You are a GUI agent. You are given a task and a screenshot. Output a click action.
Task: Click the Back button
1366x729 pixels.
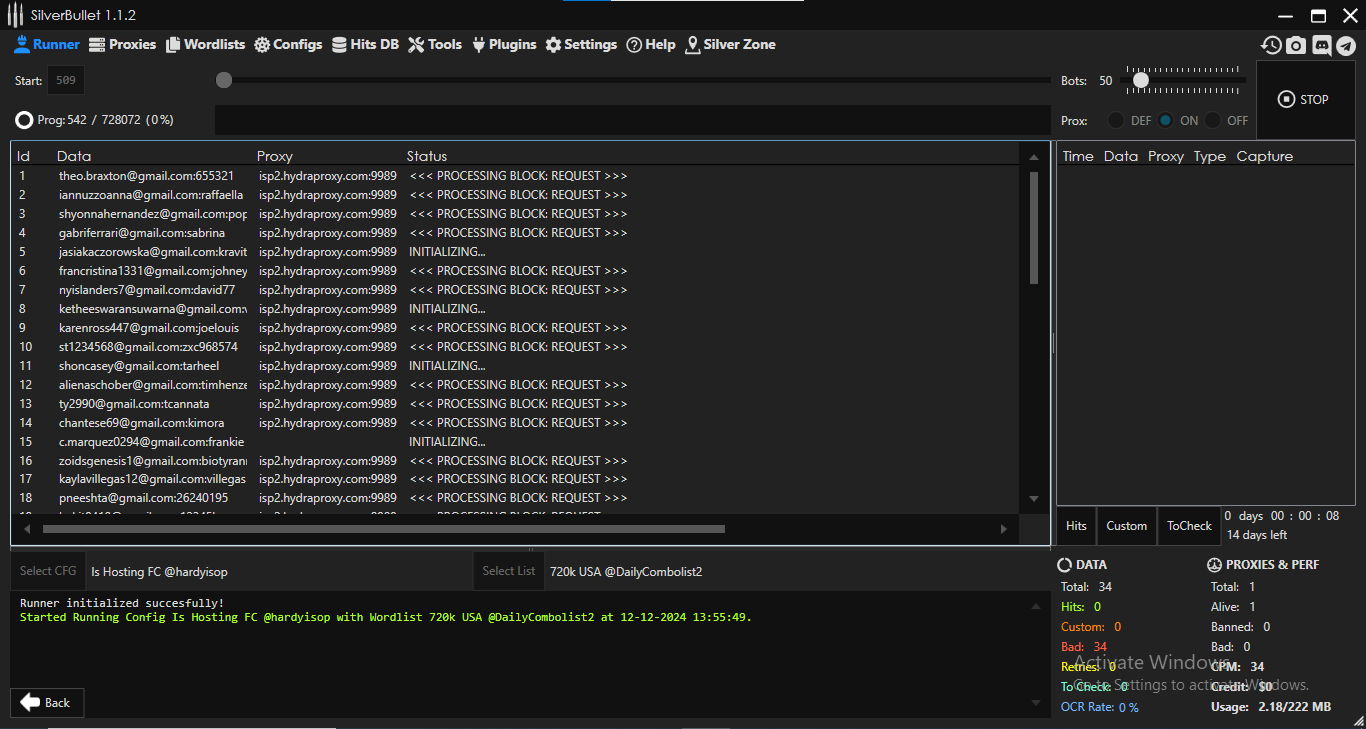[x=47, y=703]
